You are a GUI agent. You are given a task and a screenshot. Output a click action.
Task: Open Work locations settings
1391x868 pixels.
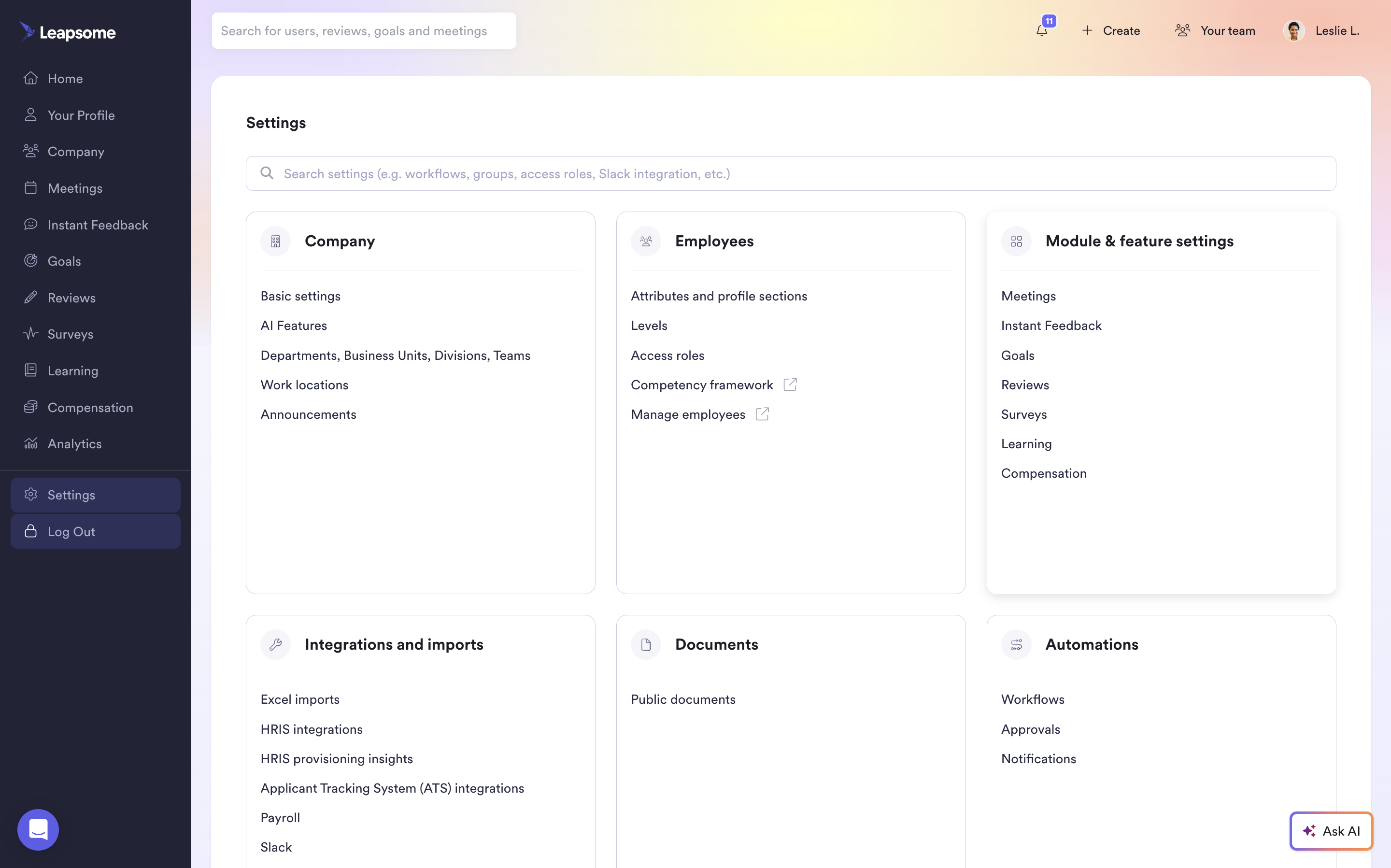point(304,384)
